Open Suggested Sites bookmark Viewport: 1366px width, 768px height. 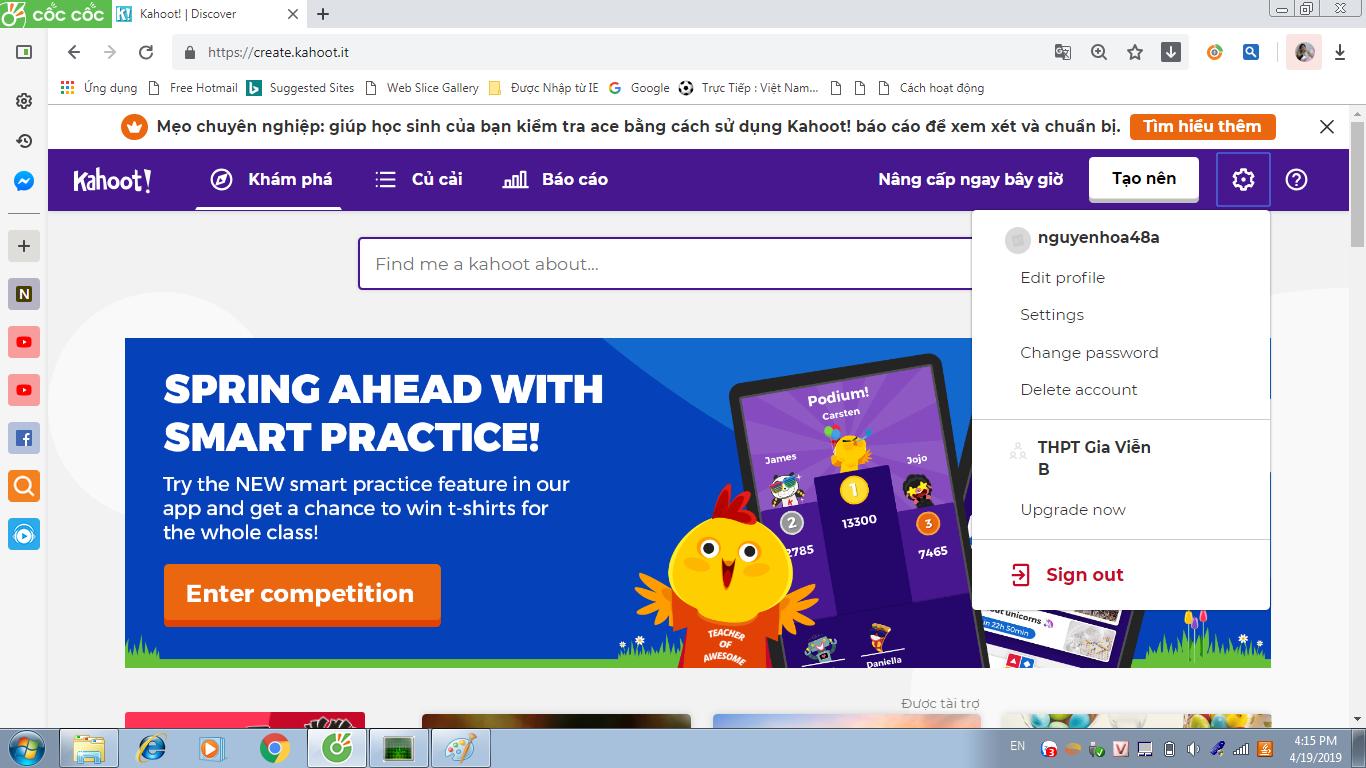coord(301,88)
